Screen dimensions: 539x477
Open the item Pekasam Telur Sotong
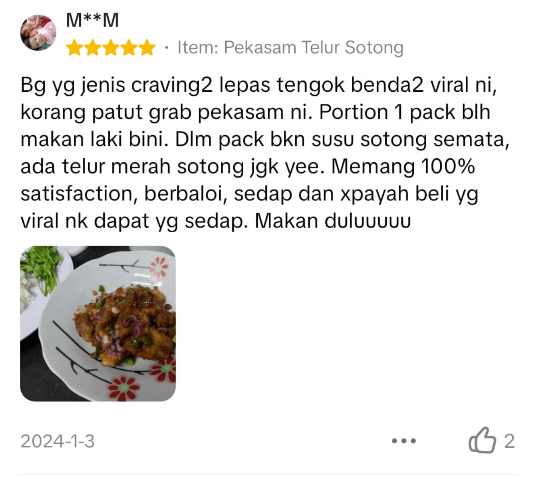pos(314,48)
